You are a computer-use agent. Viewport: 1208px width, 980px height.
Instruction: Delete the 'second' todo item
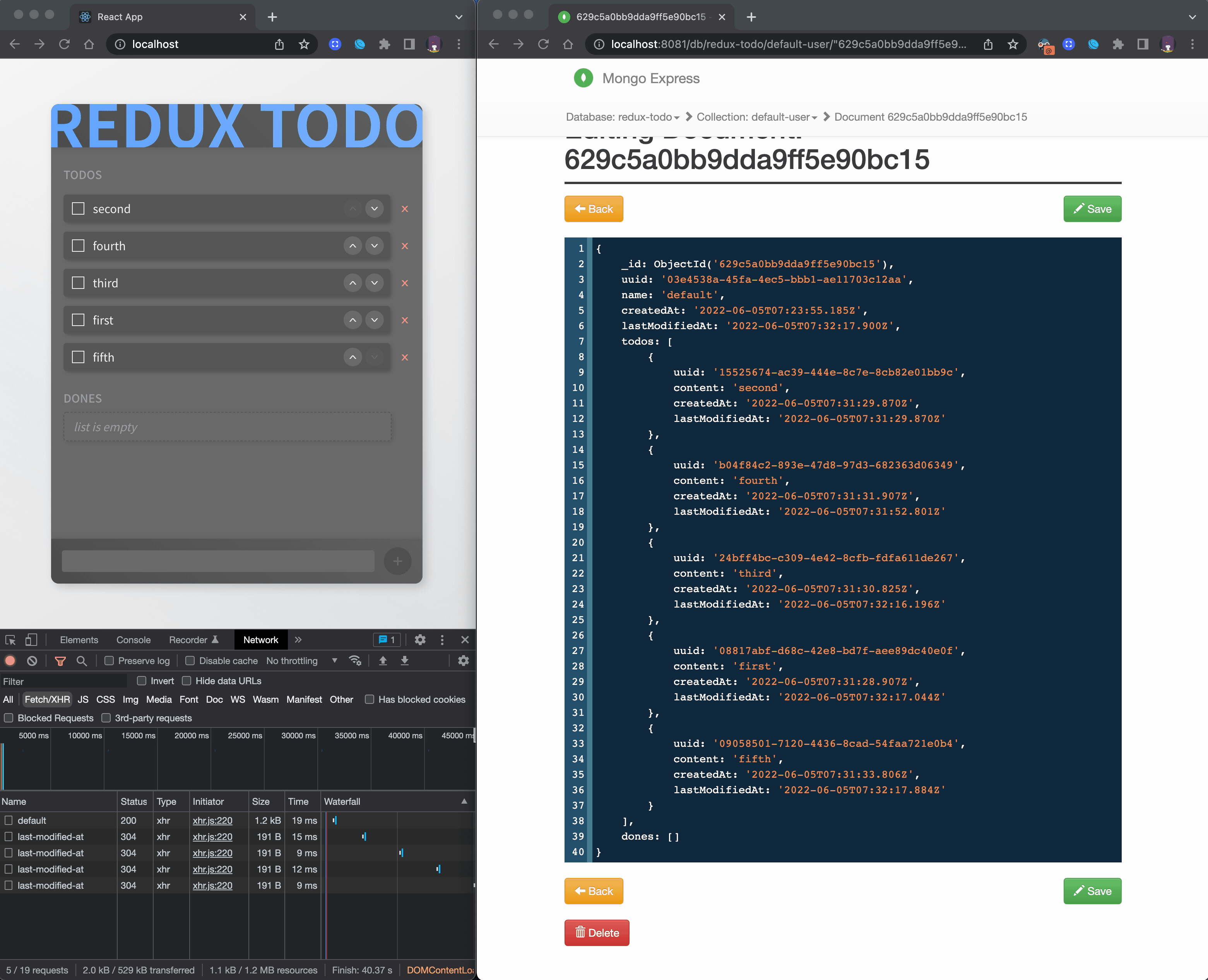tap(404, 209)
